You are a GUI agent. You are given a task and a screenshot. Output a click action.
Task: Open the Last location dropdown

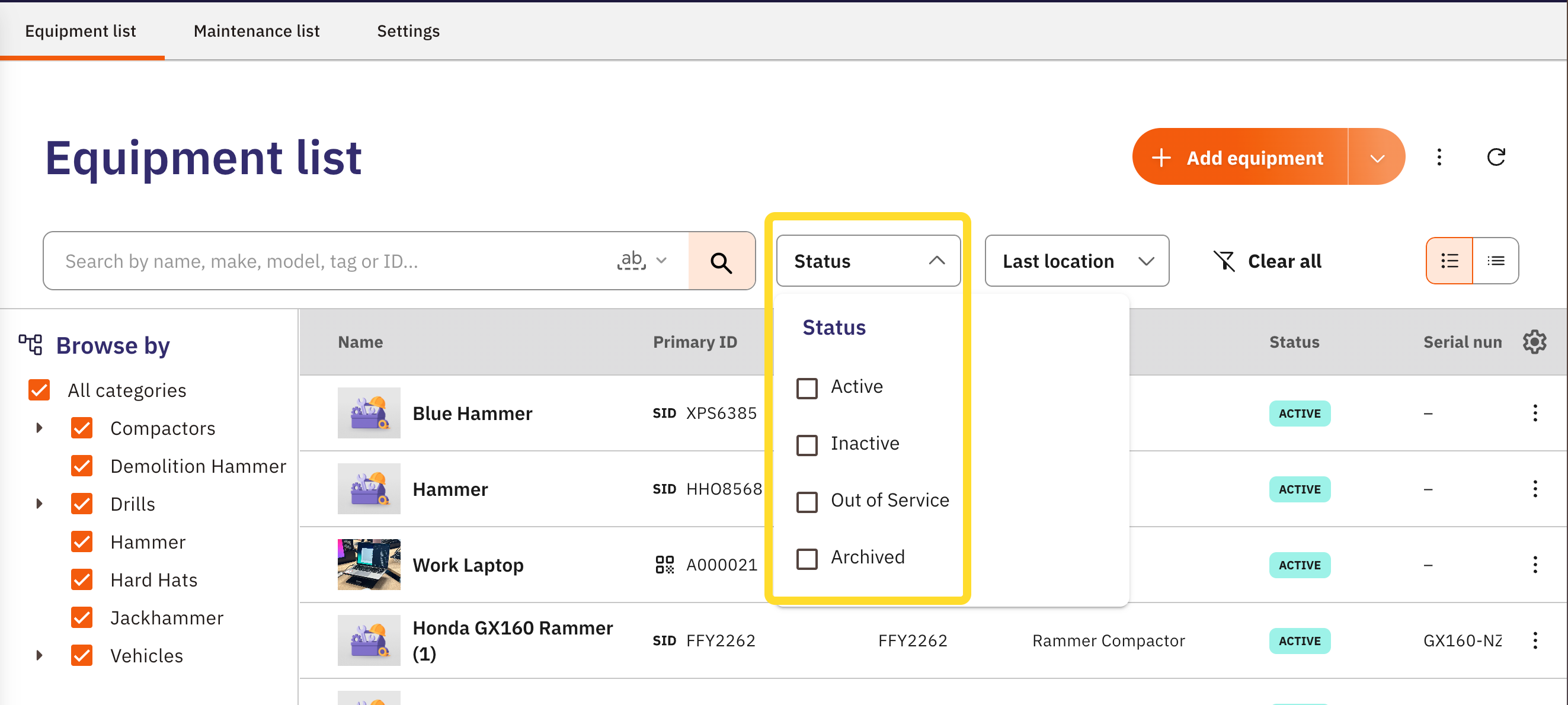tap(1076, 261)
